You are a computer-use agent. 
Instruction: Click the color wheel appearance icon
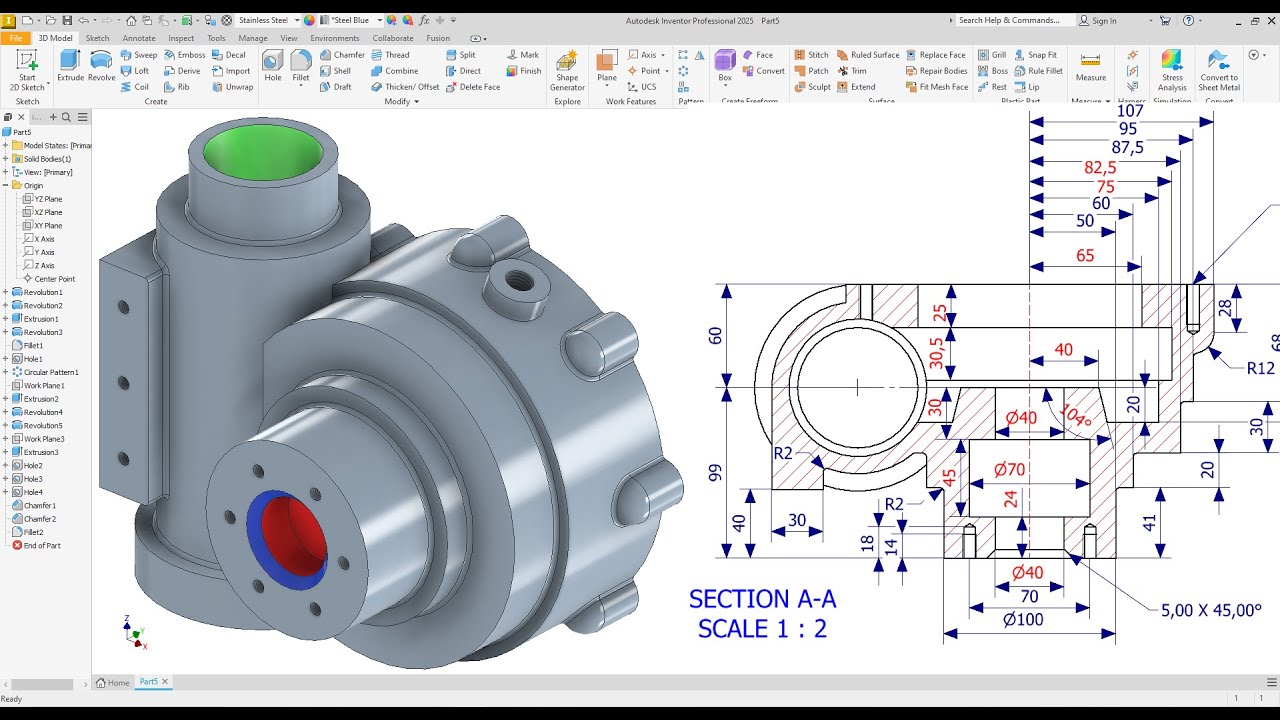(310, 20)
